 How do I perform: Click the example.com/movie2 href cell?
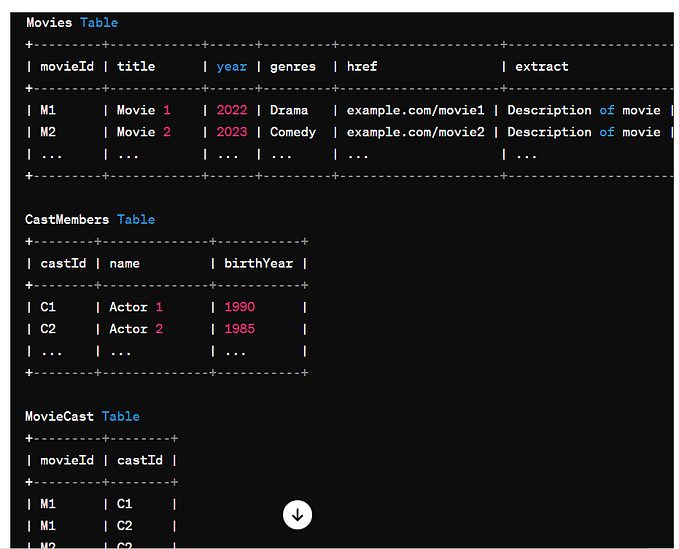click(415, 132)
